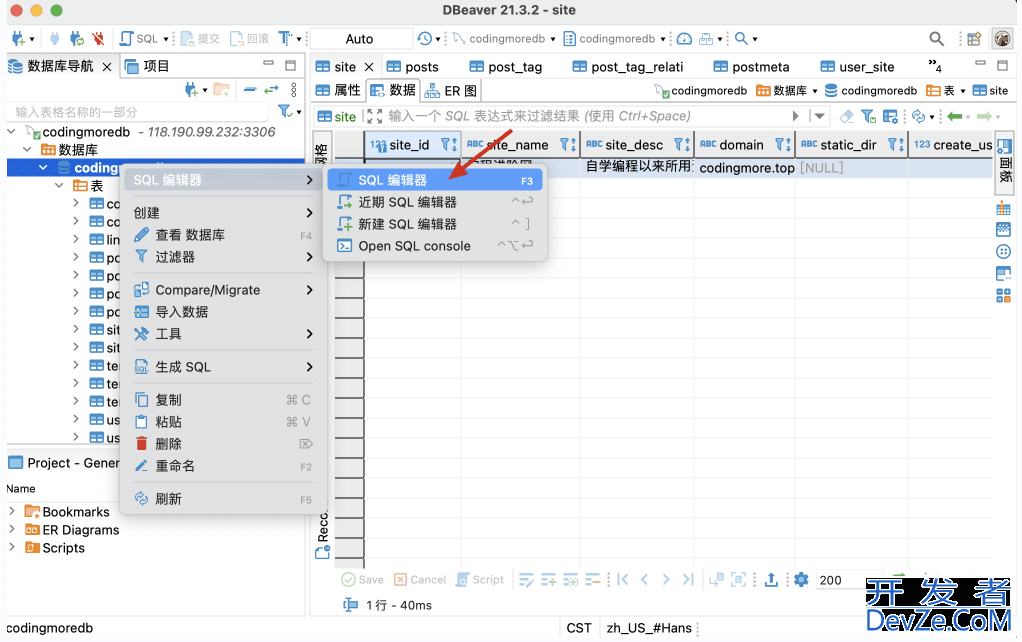Click the Save button
1022x642 pixels.
[362, 579]
